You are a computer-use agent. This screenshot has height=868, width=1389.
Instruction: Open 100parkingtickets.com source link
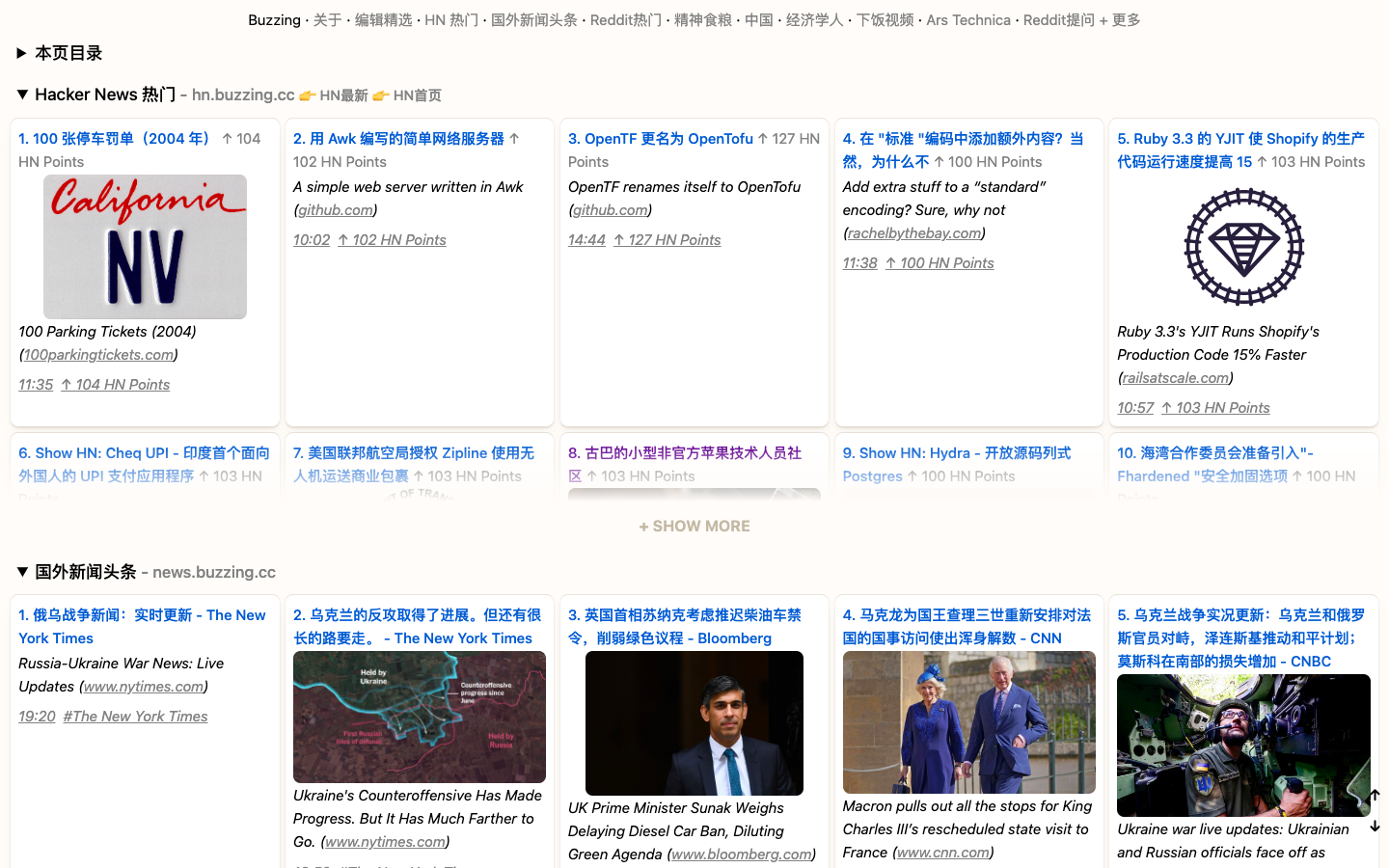point(98,354)
